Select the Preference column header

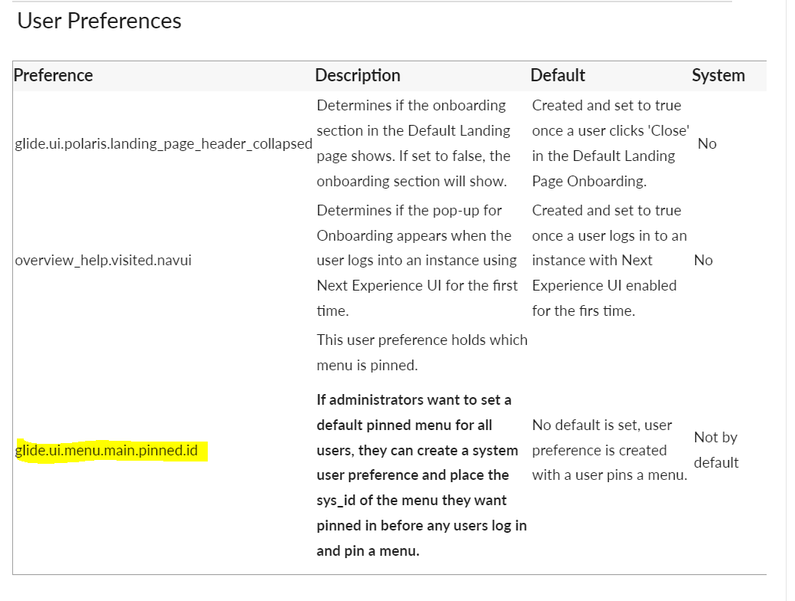[x=53, y=76]
